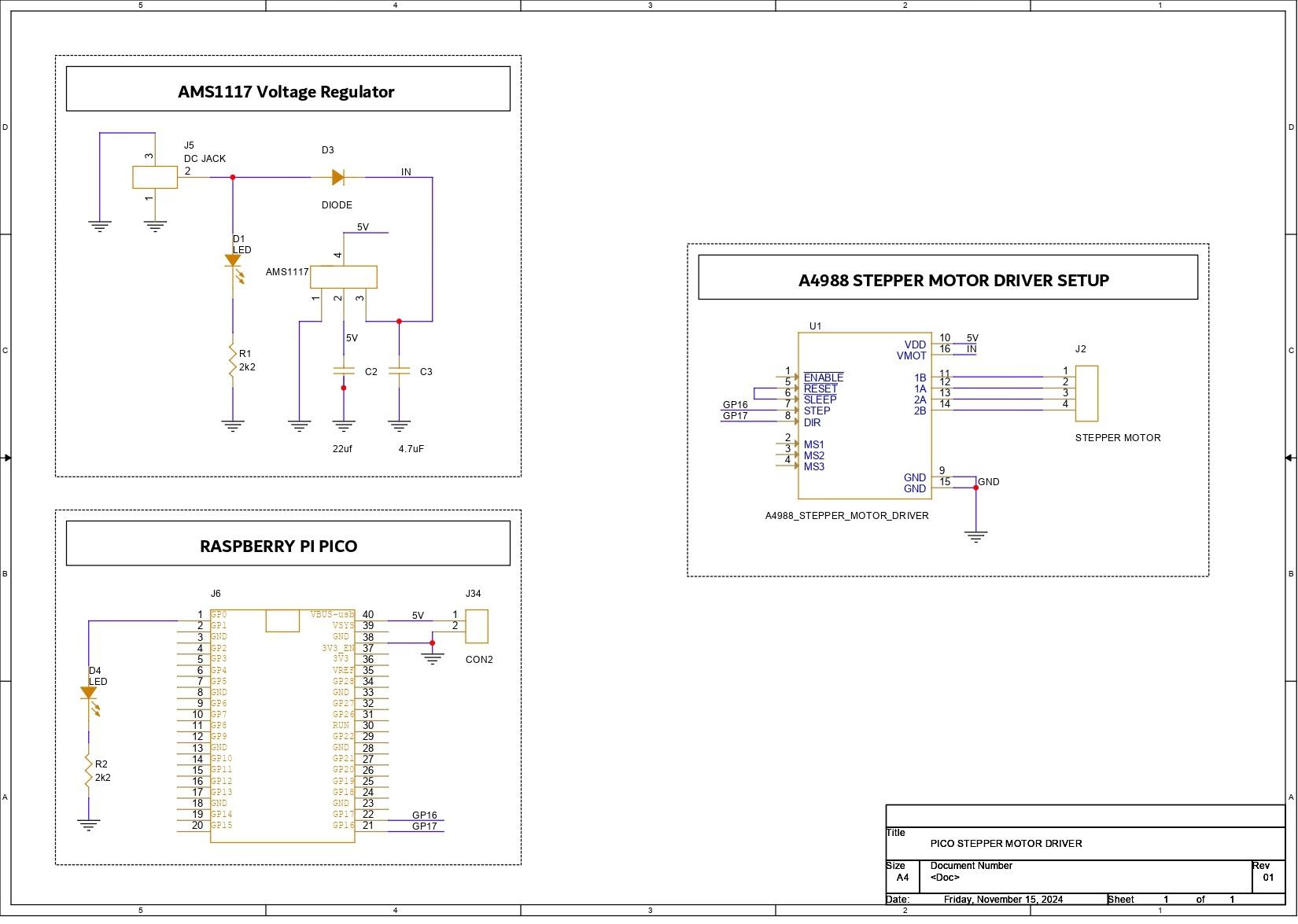Image resolution: width=1298 pixels, height=924 pixels.
Task: Select the U1 A4988 driver component body
Action: tap(865, 415)
